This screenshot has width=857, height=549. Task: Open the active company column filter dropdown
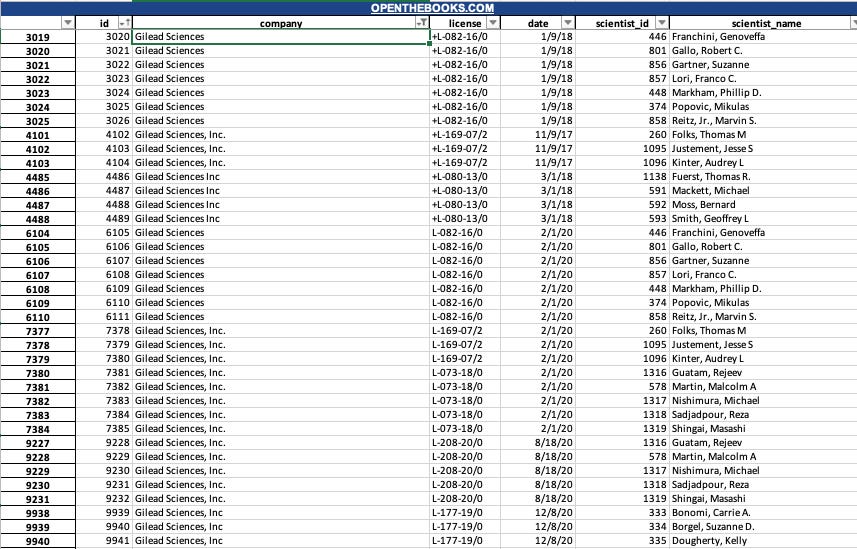click(422, 22)
